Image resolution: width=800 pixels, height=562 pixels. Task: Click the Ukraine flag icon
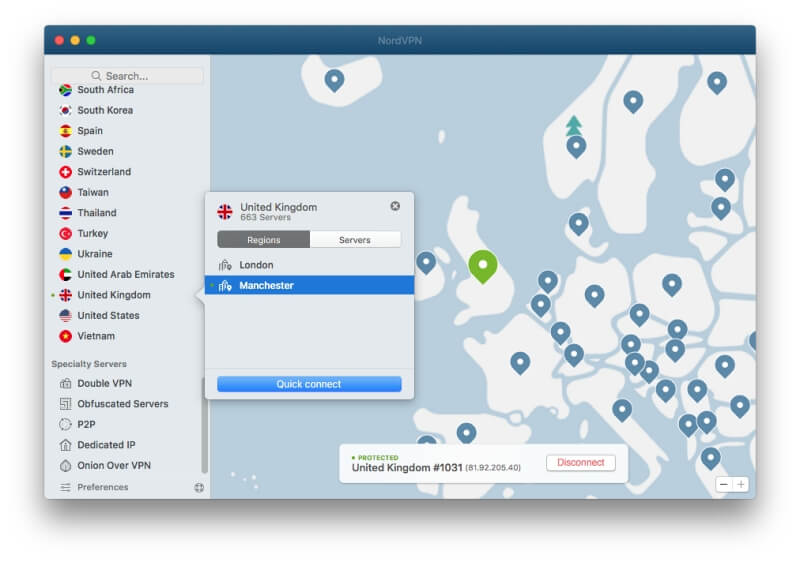coord(65,254)
